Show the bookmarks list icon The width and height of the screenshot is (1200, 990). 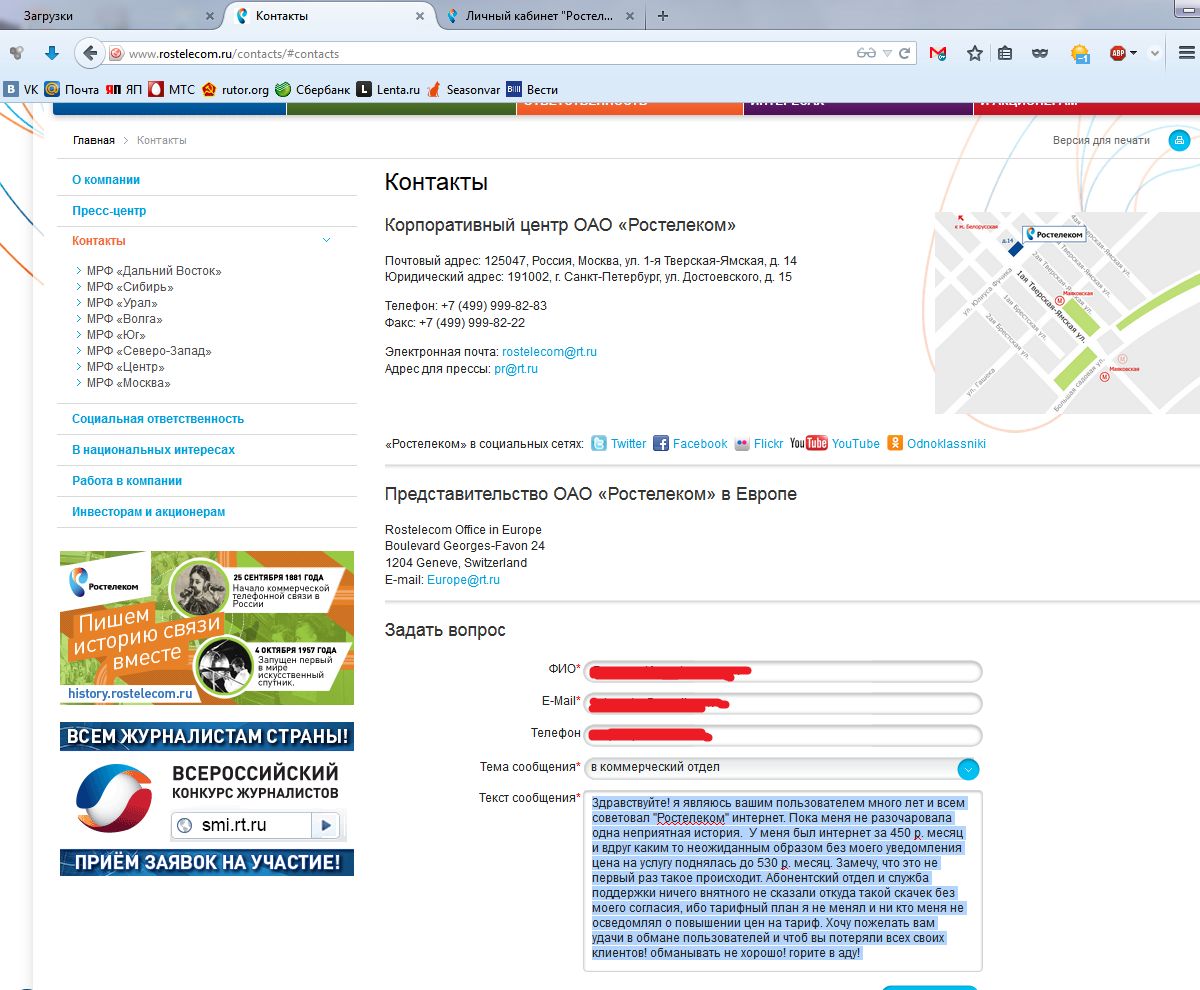1006,54
